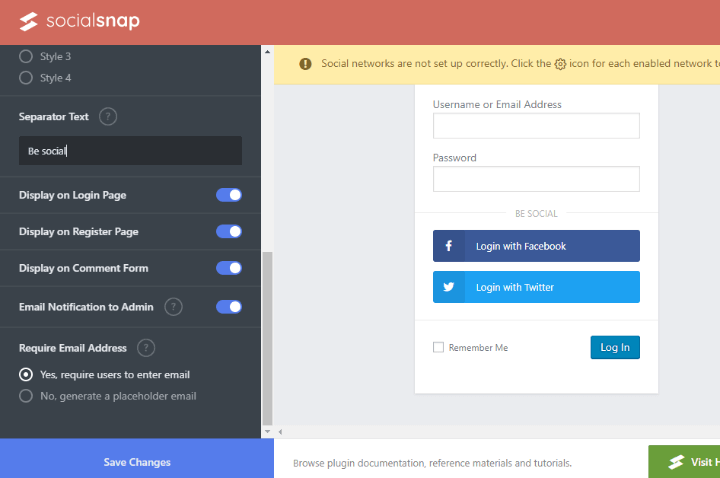This screenshot has height=478, width=720.
Task: Click the Twitter bird icon on login button
Action: point(449,287)
